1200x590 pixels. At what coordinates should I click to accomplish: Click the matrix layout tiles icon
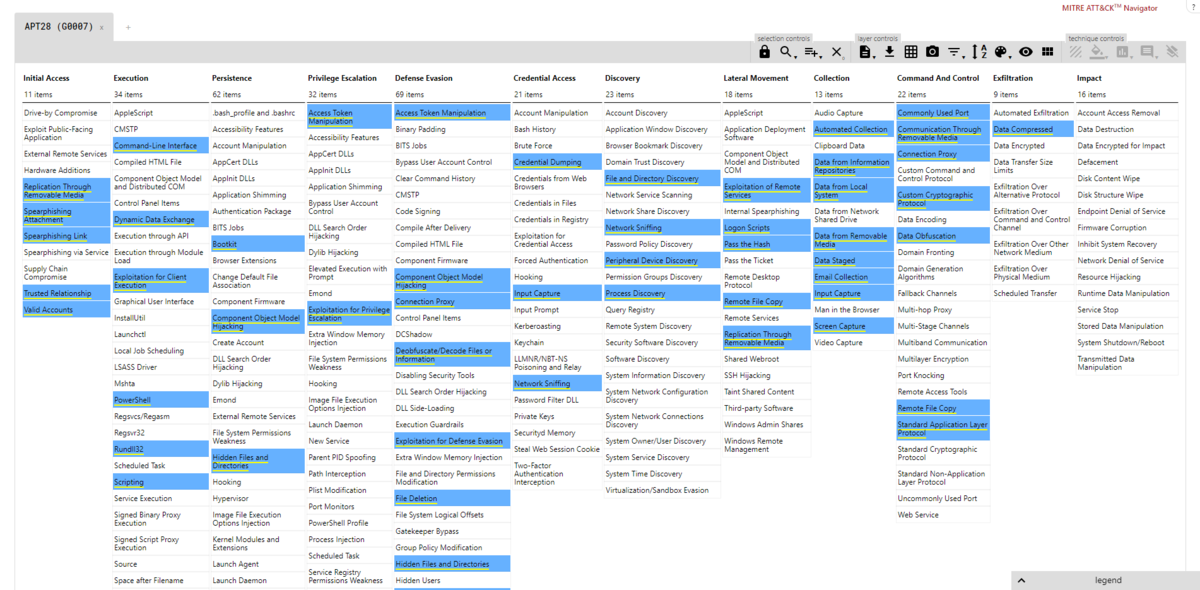pyautogui.click(x=1048, y=52)
